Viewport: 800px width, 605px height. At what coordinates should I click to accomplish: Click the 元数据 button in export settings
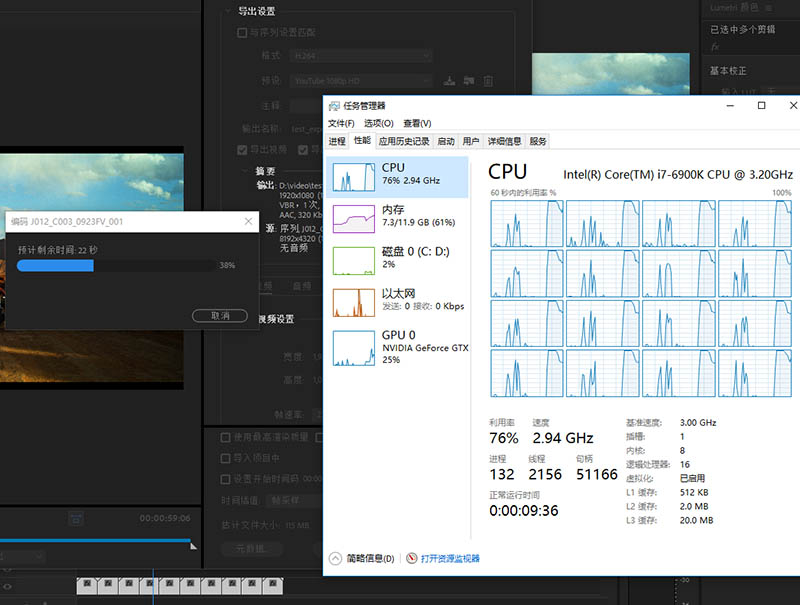251,549
